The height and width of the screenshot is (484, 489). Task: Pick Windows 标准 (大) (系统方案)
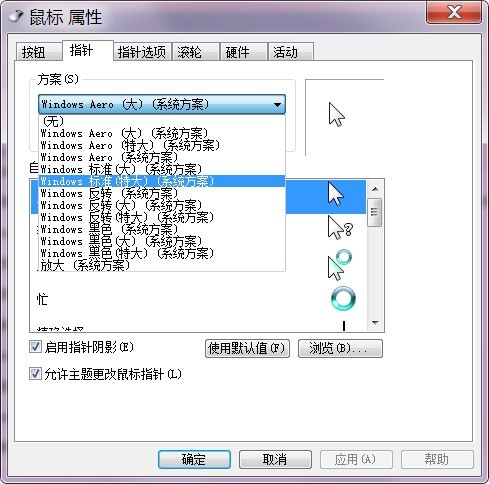click(x=162, y=169)
